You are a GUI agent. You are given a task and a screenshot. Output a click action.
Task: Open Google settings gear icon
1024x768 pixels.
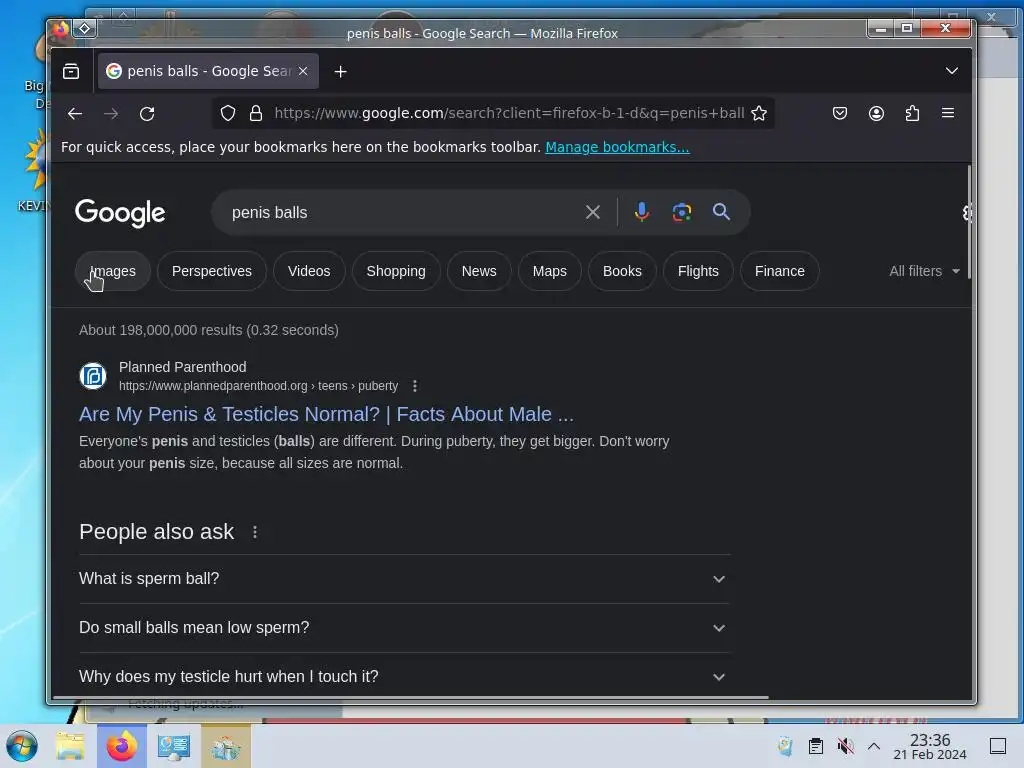coord(967,213)
